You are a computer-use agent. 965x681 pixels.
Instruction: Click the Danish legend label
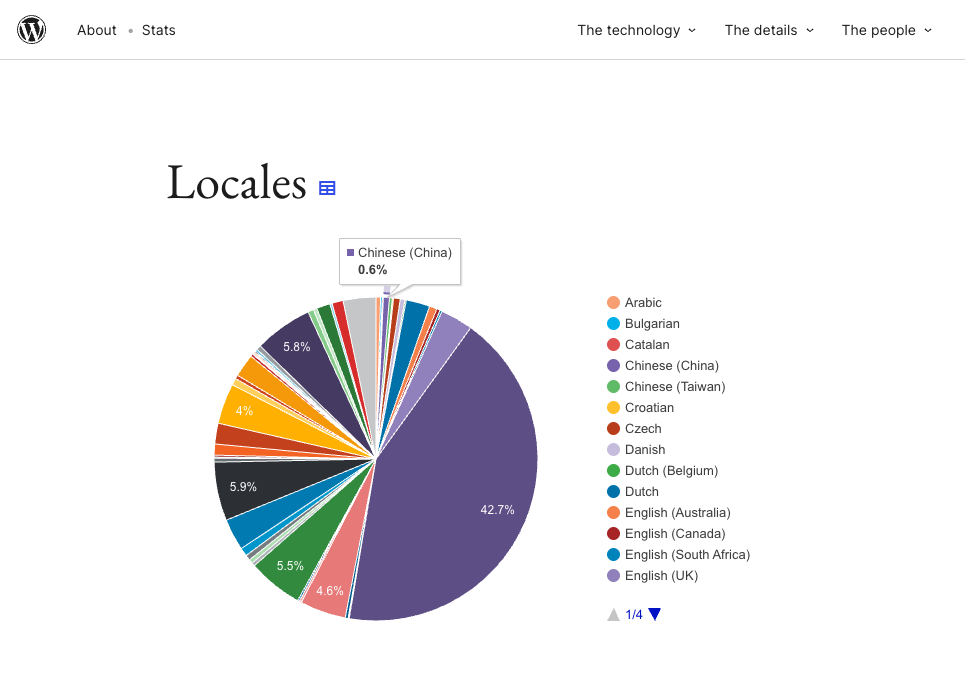[645, 450]
